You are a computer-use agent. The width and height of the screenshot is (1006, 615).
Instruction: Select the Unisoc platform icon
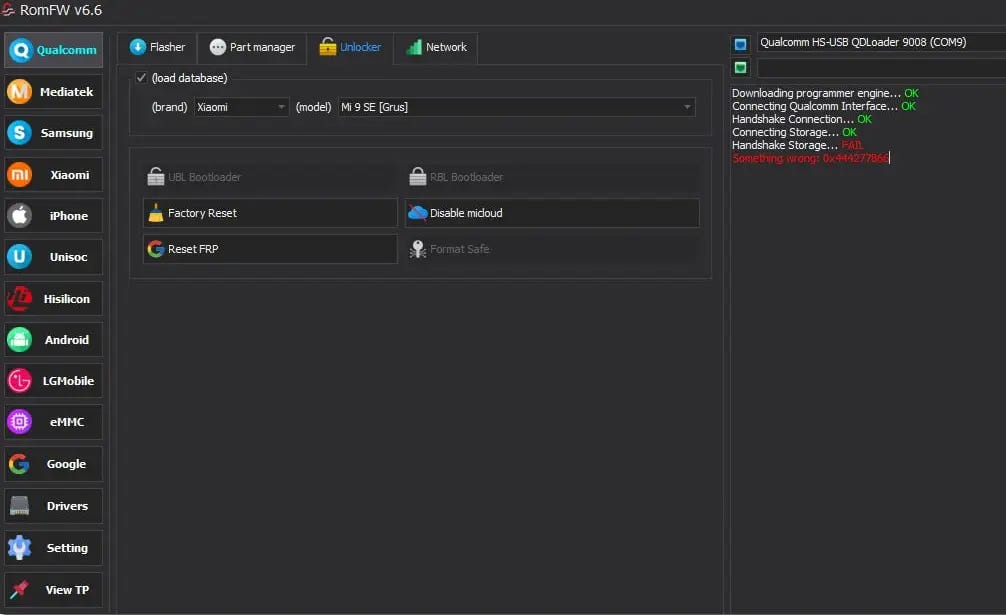pos(52,257)
